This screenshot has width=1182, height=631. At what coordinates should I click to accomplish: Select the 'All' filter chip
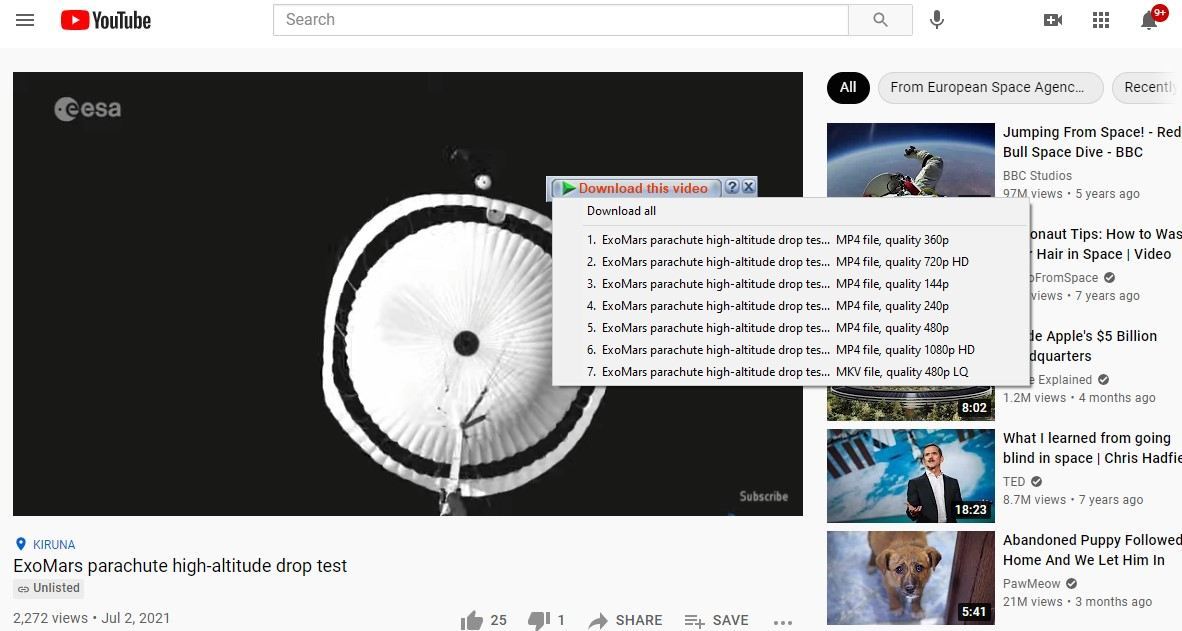pos(848,88)
